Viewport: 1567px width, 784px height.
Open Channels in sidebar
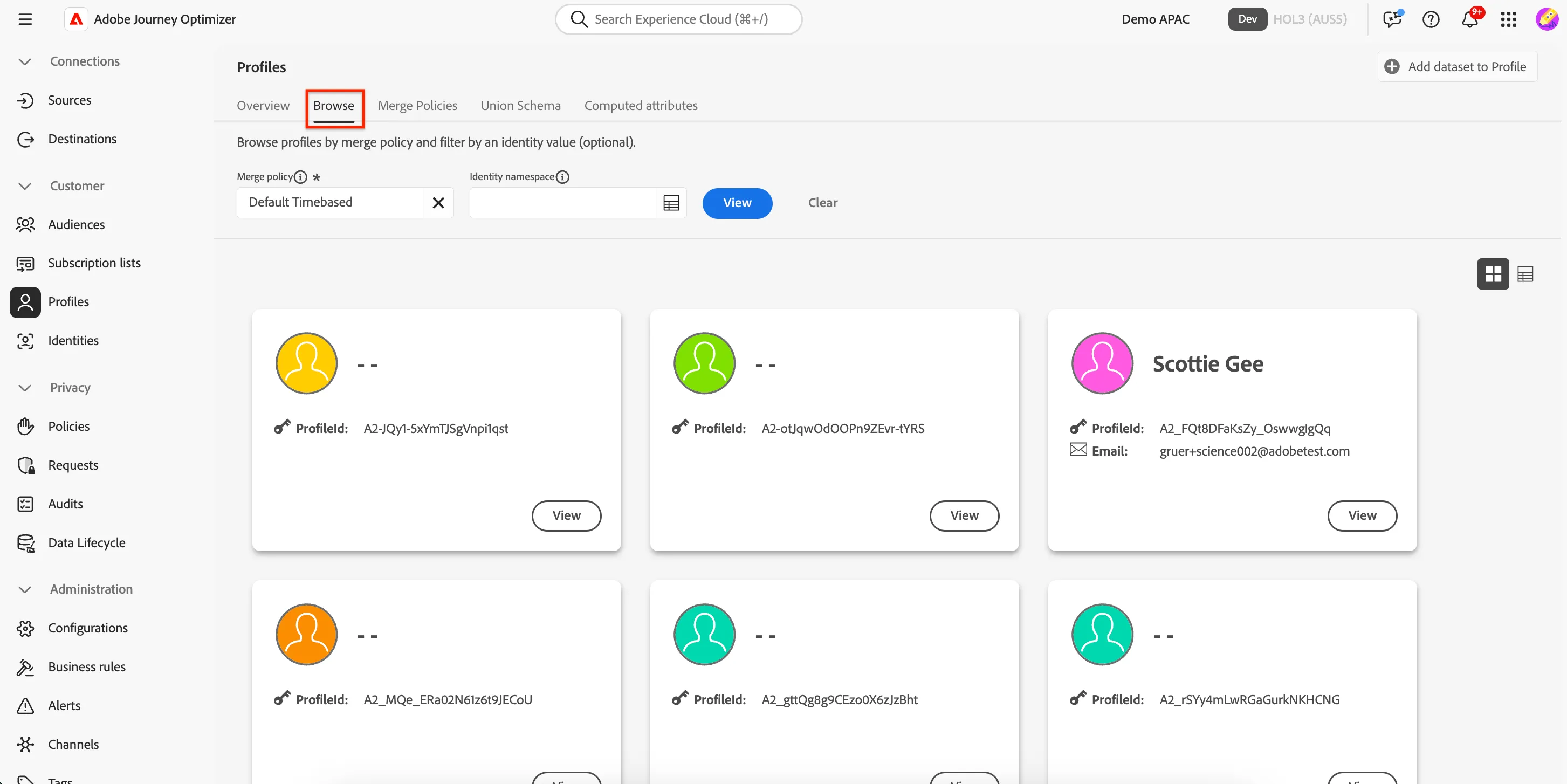tap(73, 745)
